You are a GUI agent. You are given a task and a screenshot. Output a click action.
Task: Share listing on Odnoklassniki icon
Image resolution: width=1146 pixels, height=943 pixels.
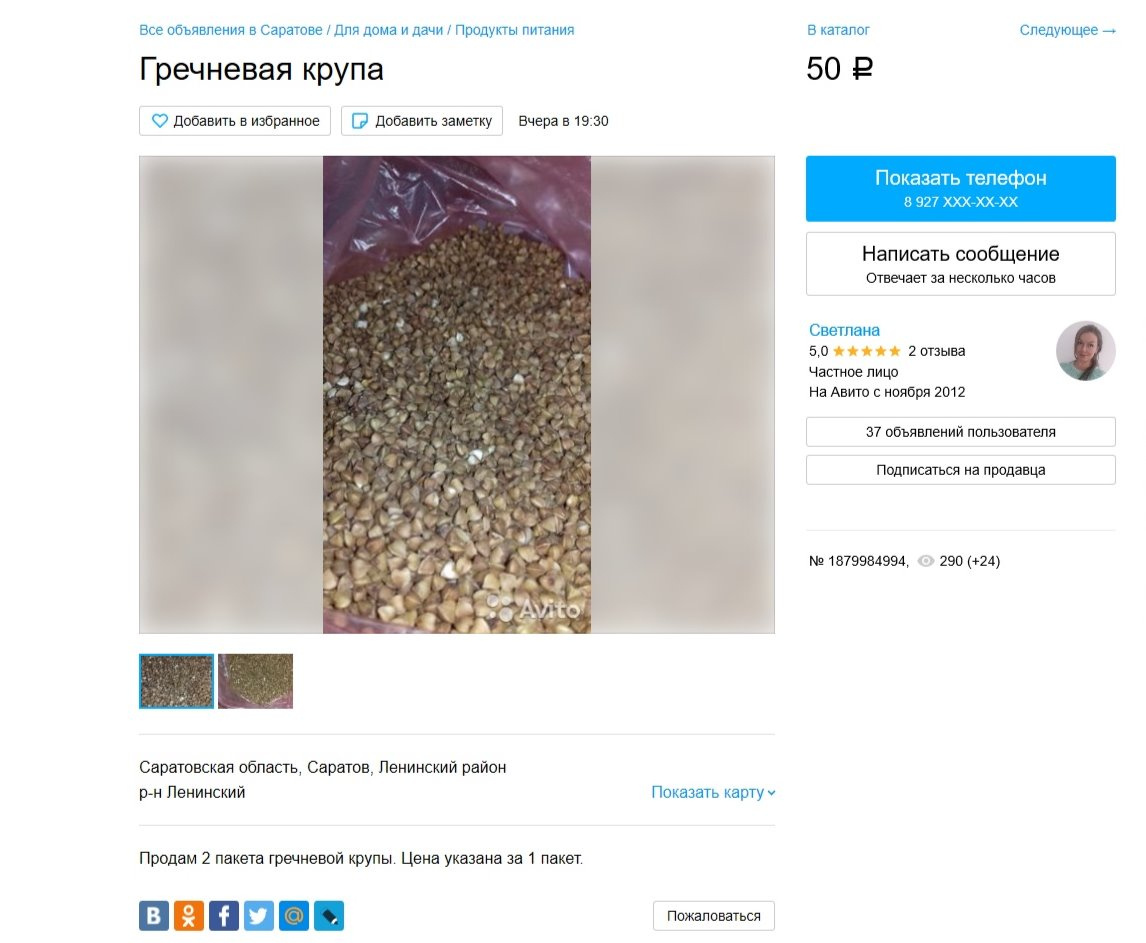pos(189,915)
